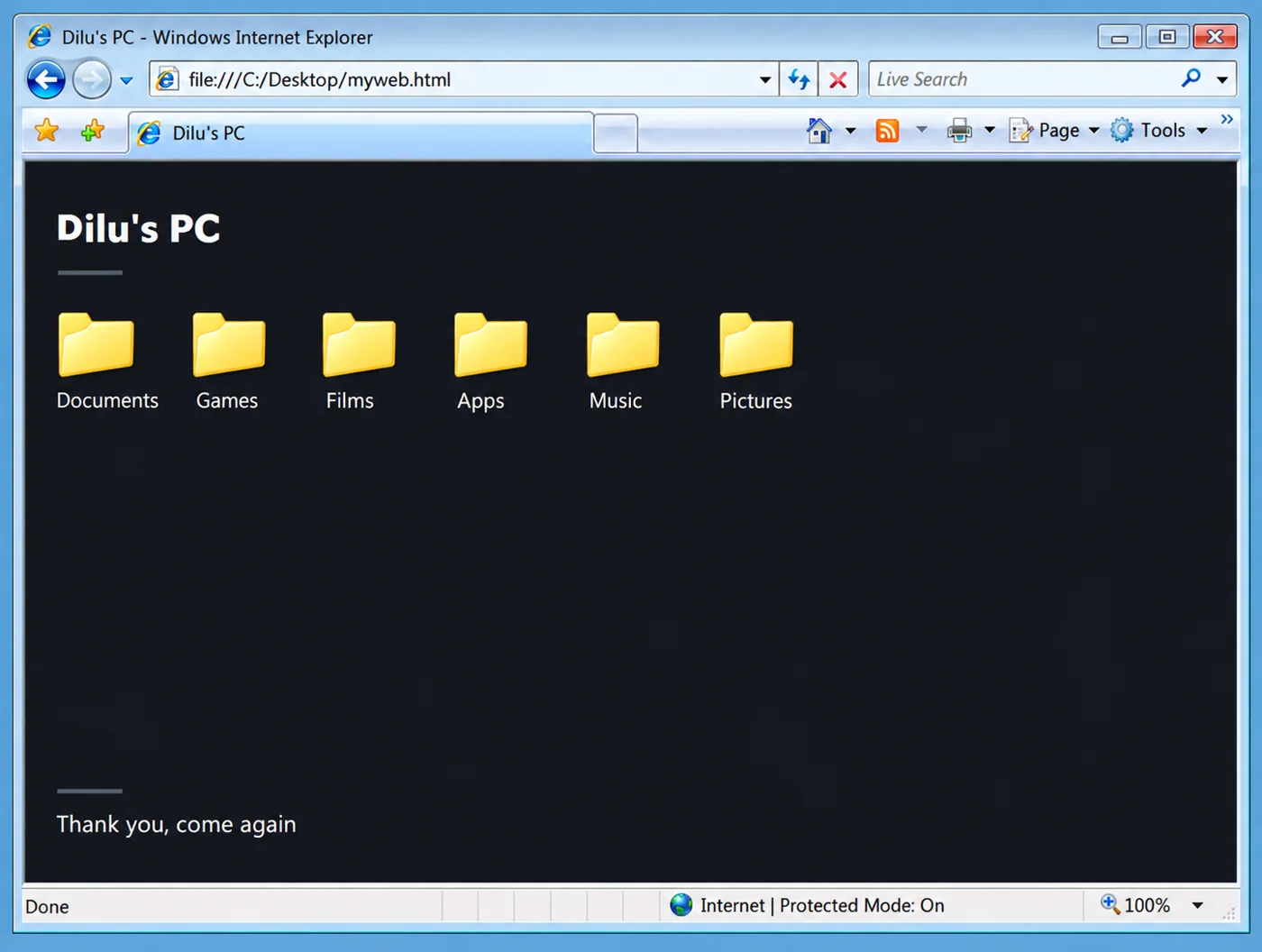Viewport: 1262px width, 952px height.
Task: Go back with the Back arrow button
Action: (x=46, y=79)
